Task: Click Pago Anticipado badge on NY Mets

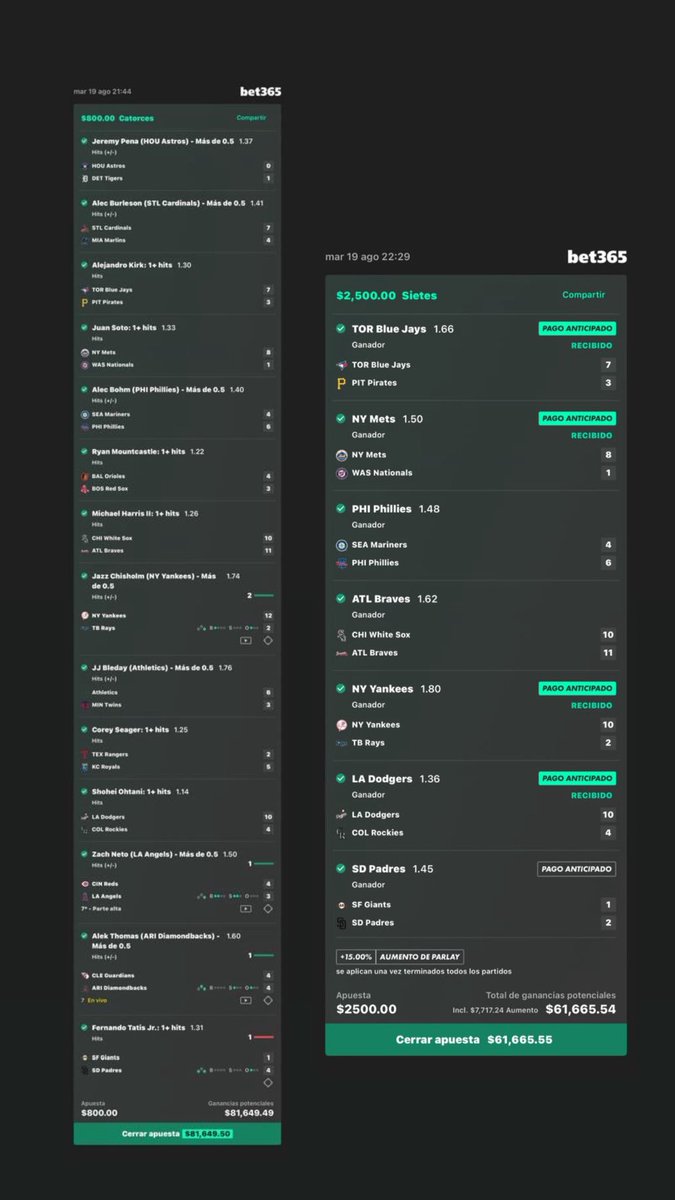Action: 577,418
